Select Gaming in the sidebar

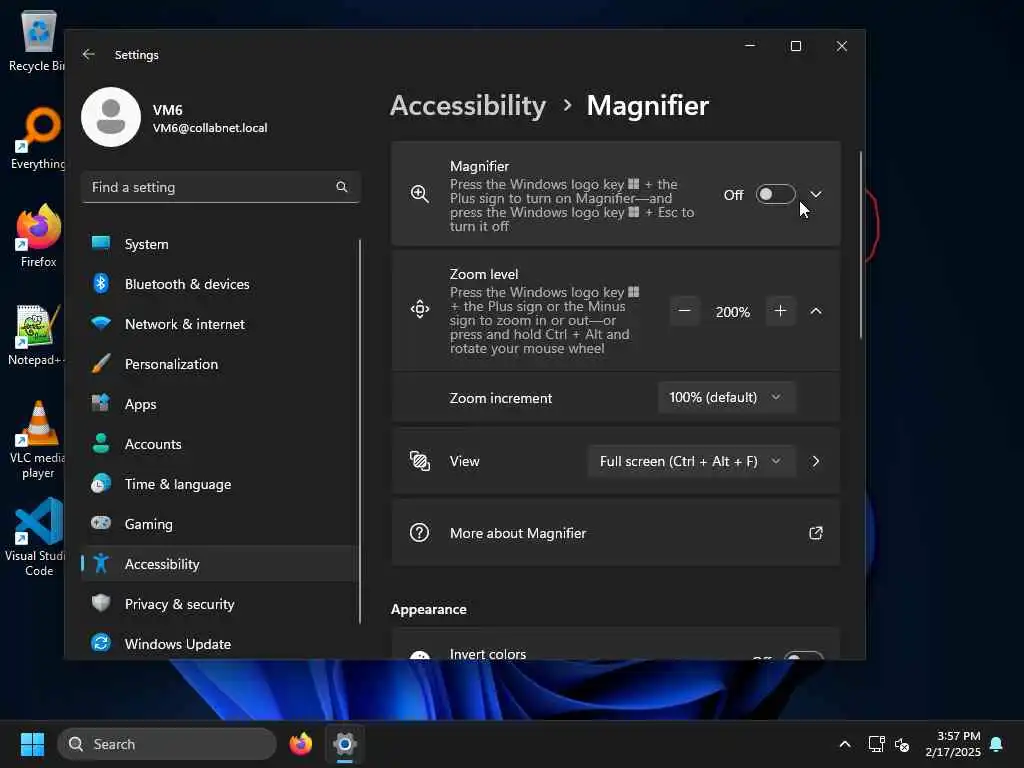(220, 524)
